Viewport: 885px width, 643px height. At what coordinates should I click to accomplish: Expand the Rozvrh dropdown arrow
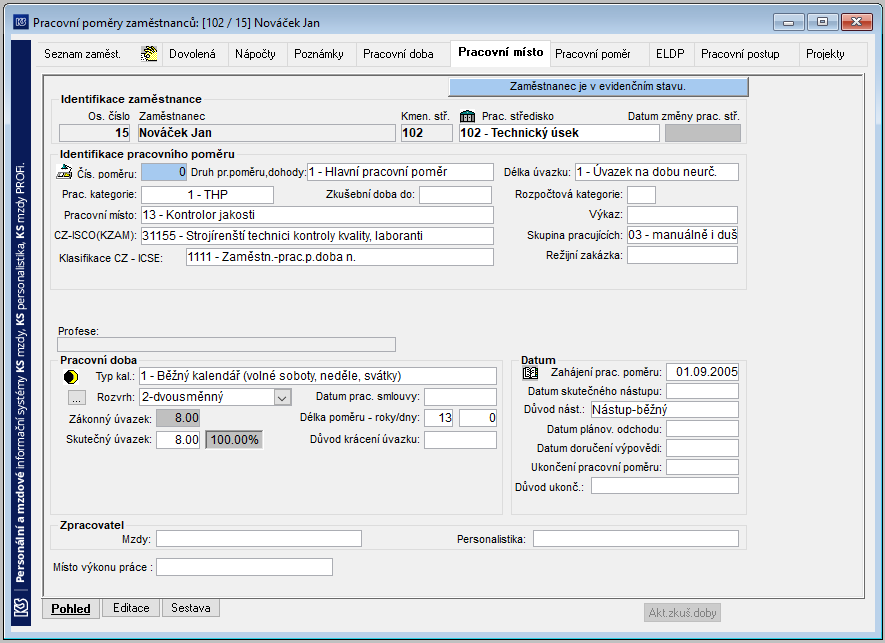[283, 397]
